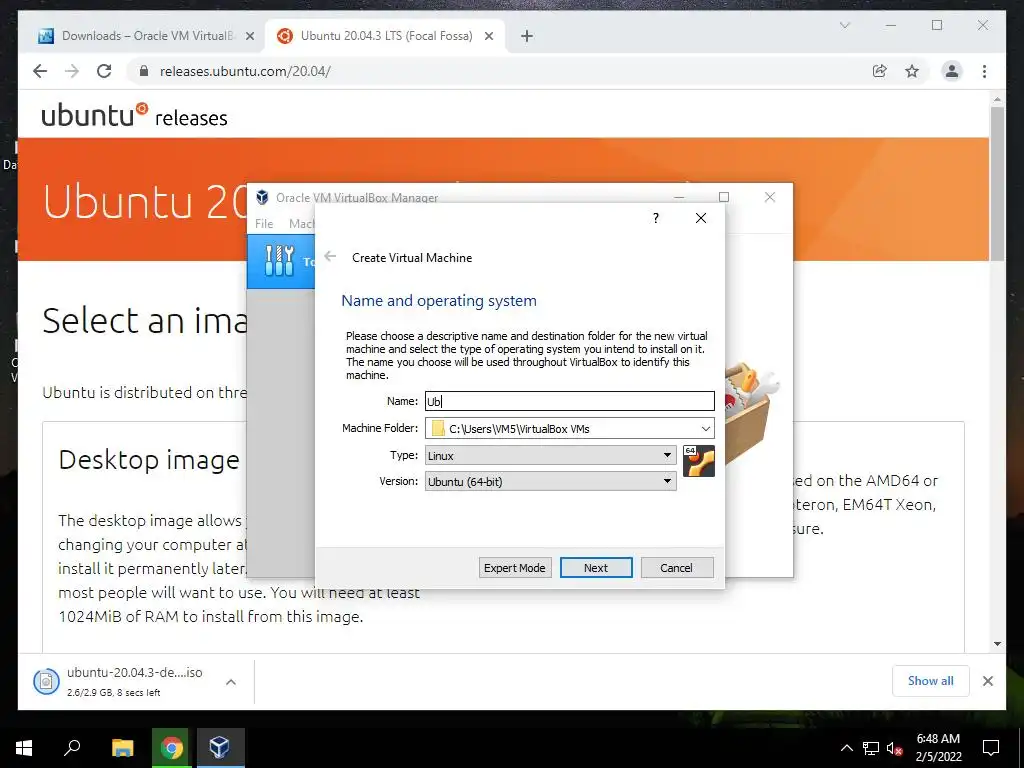Click the muted volume icon in tray
This screenshot has height=768, width=1024.
click(x=894, y=748)
